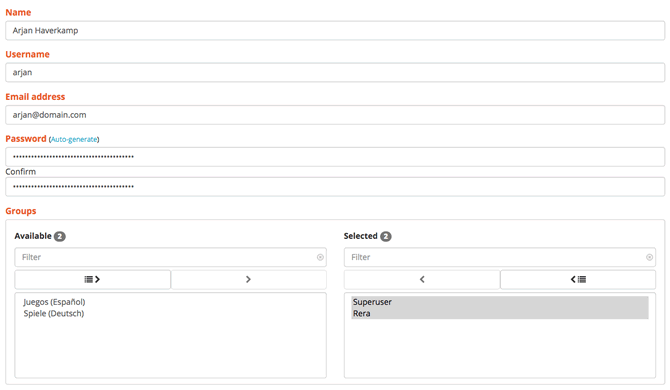670x390 pixels.
Task: Click the Filter box under Selected
Action: 500,257
